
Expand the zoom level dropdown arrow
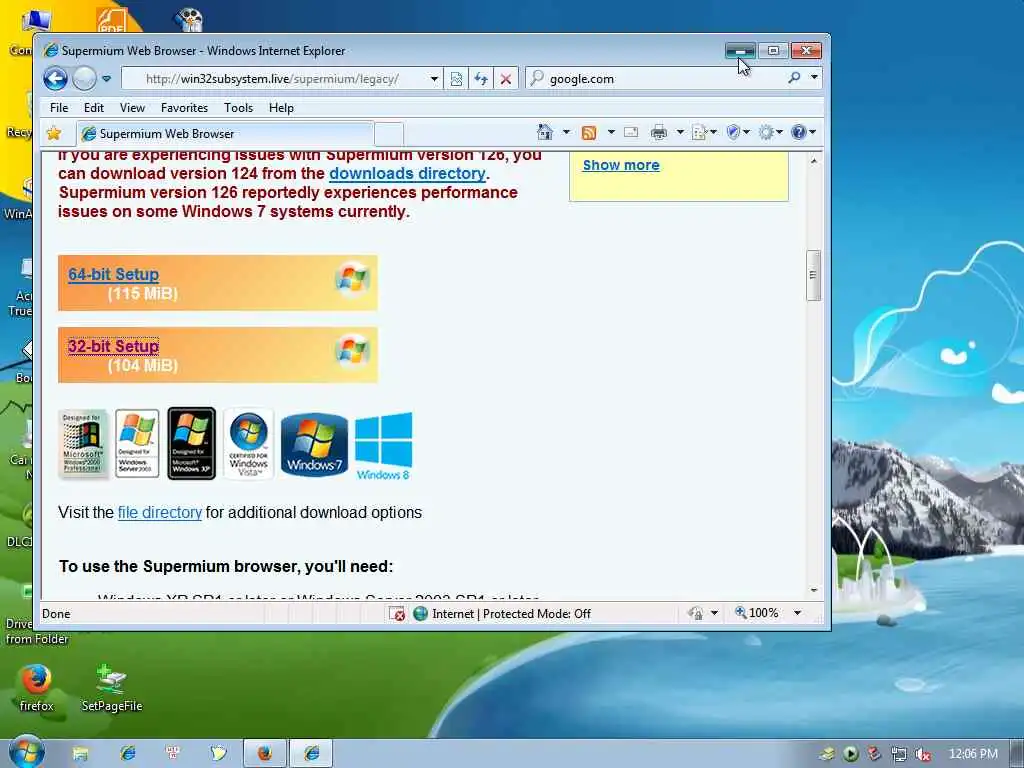pyautogui.click(x=797, y=613)
